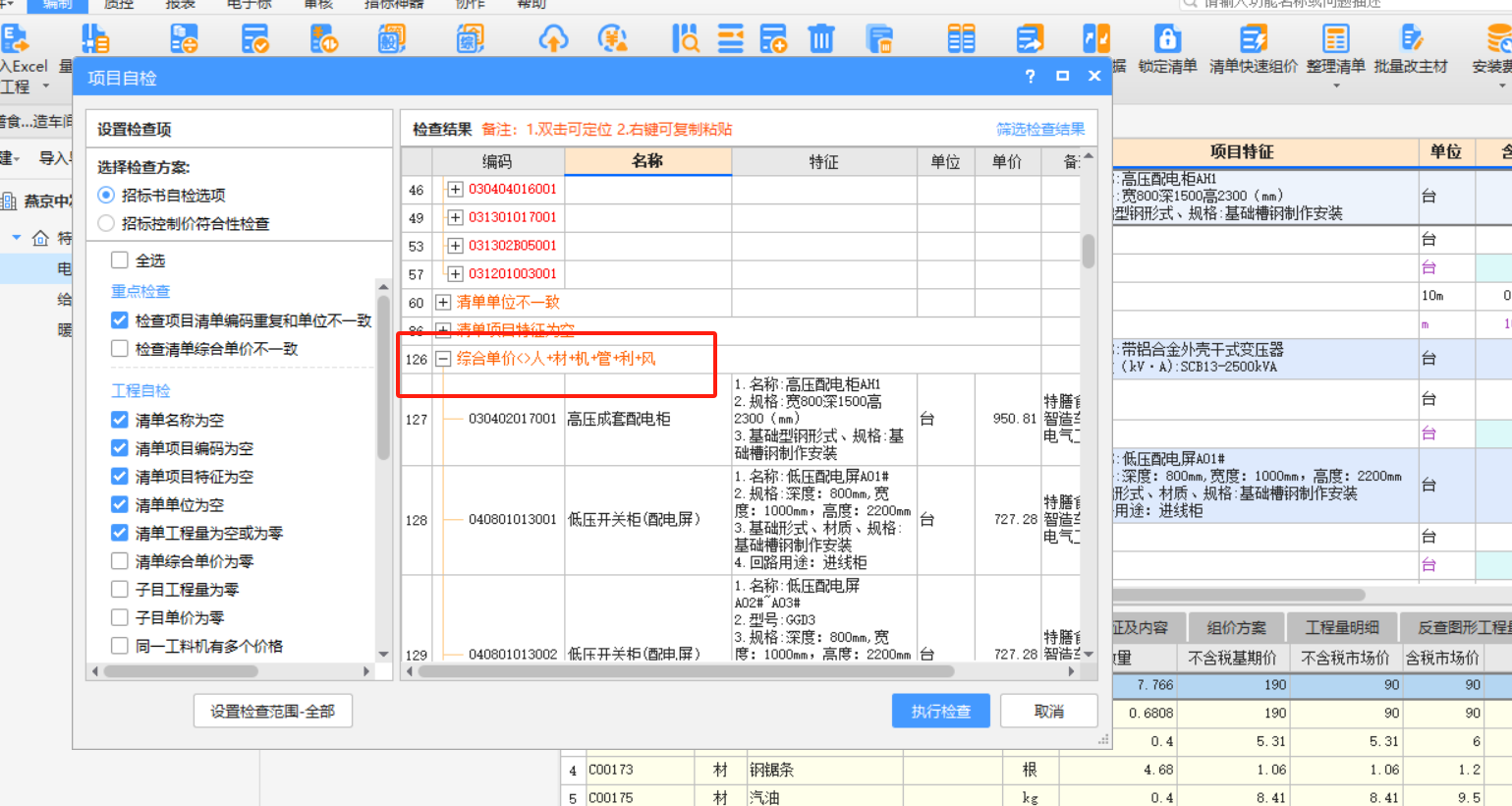
Task: Click the 锁定清单 lock icon
Action: [1167, 39]
